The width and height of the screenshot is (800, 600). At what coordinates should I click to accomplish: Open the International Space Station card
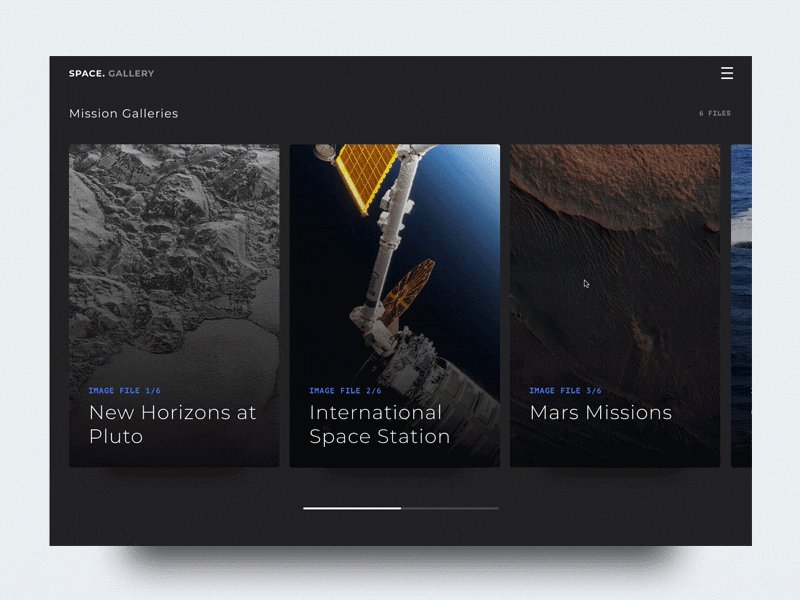395,306
